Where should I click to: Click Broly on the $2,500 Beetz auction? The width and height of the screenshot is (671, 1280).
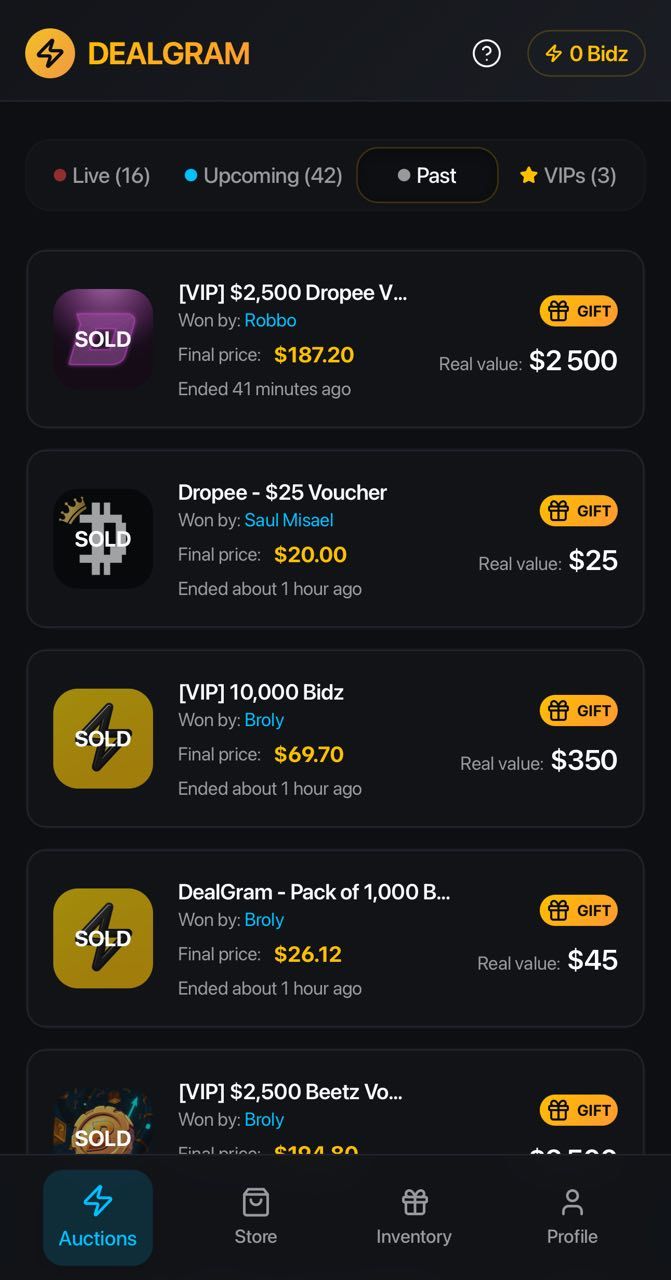264,1120
